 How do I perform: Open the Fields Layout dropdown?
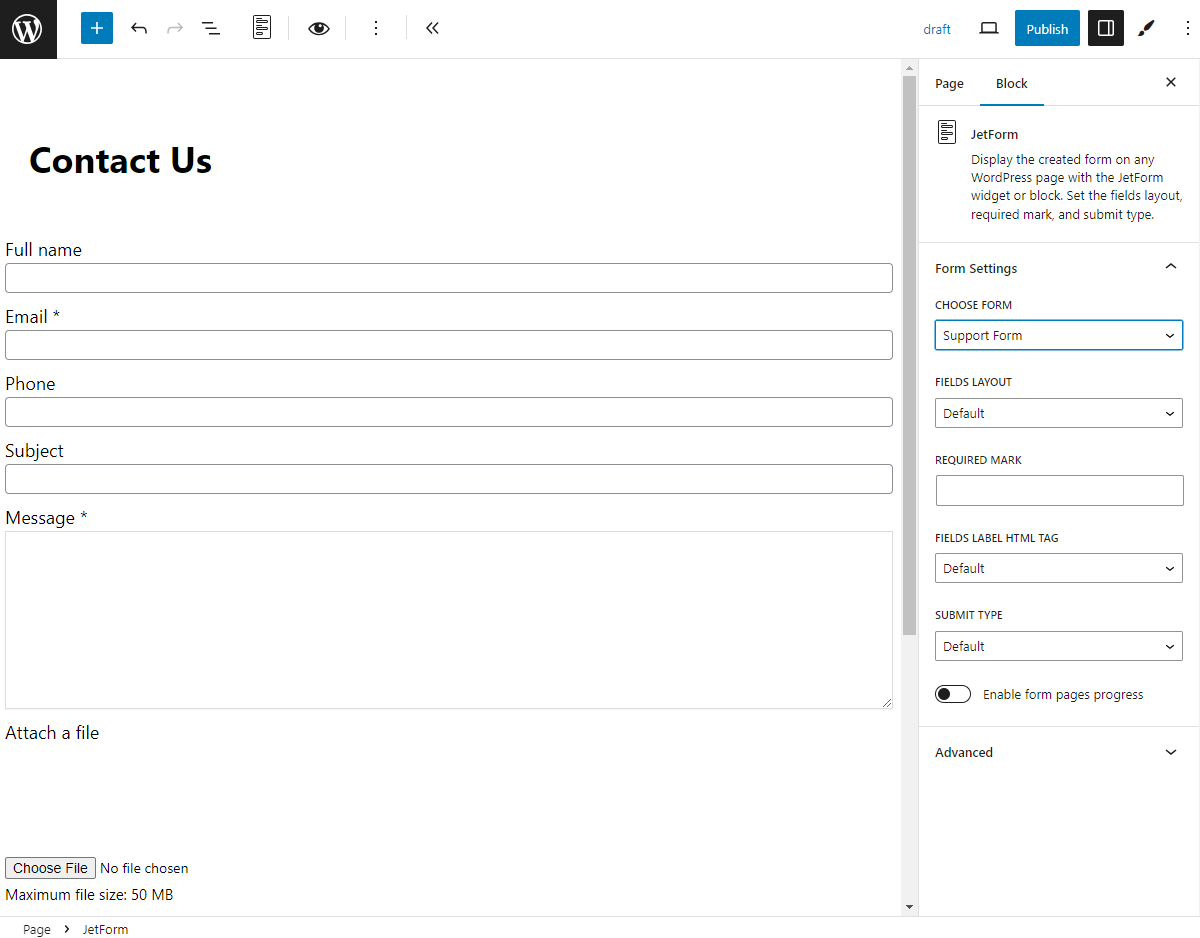pos(1058,413)
